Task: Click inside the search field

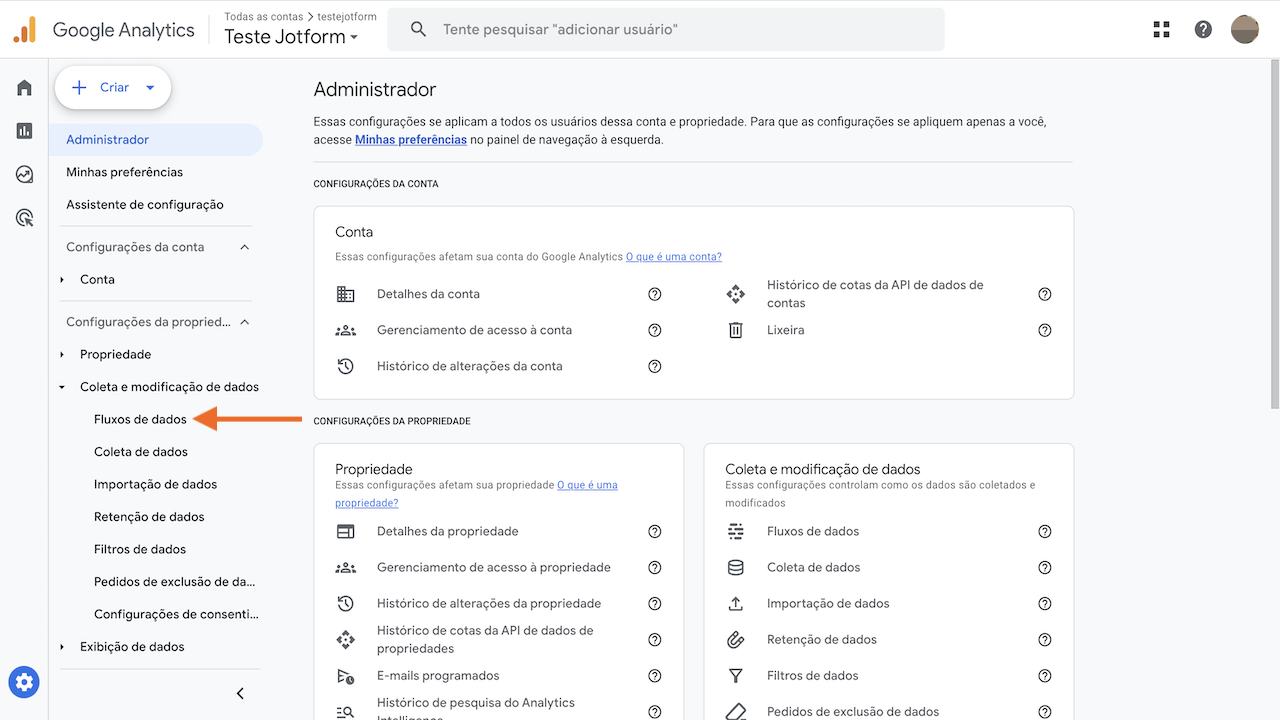Action: click(x=666, y=29)
